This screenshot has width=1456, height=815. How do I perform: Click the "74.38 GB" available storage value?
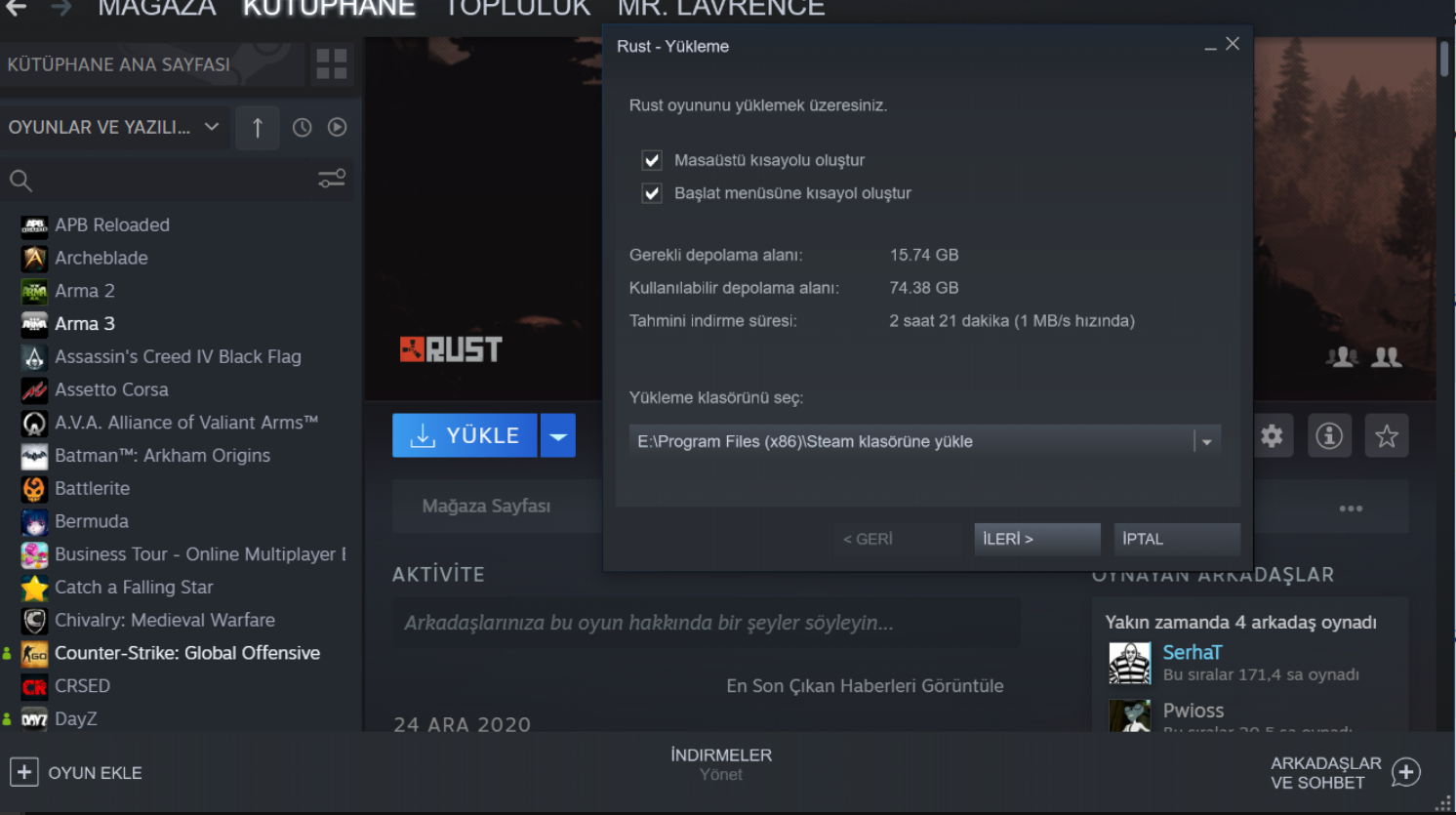924,288
